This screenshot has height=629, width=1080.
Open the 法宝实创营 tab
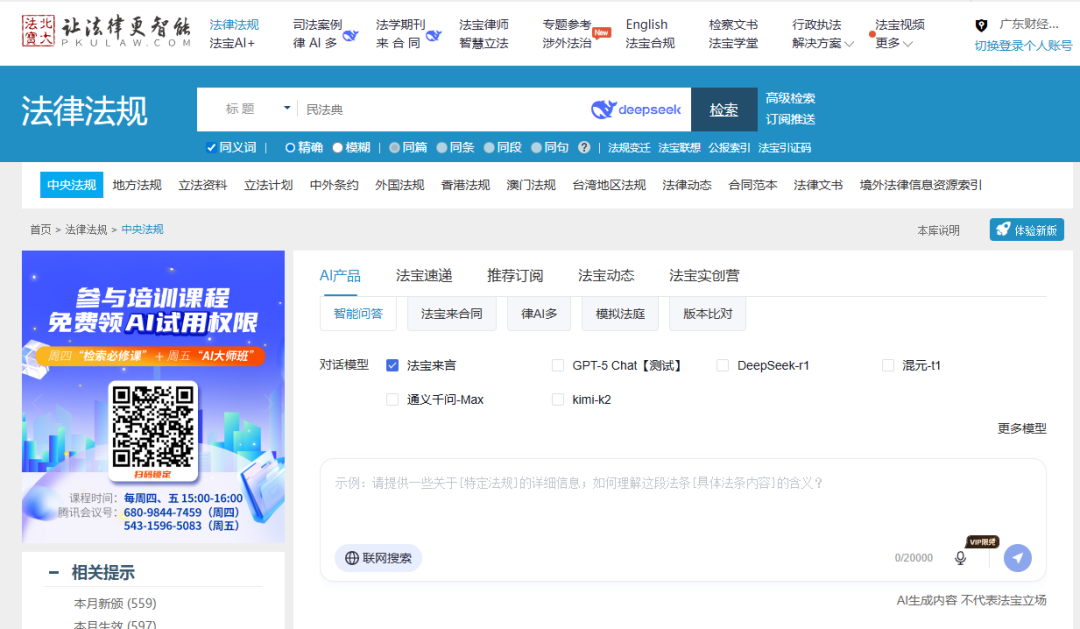pos(704,276)
